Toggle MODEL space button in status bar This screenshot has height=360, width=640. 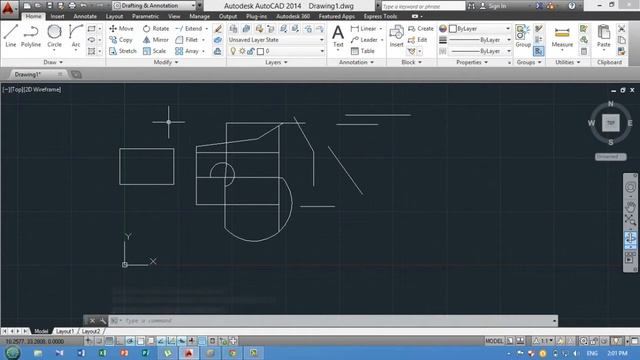coord(494,341)
